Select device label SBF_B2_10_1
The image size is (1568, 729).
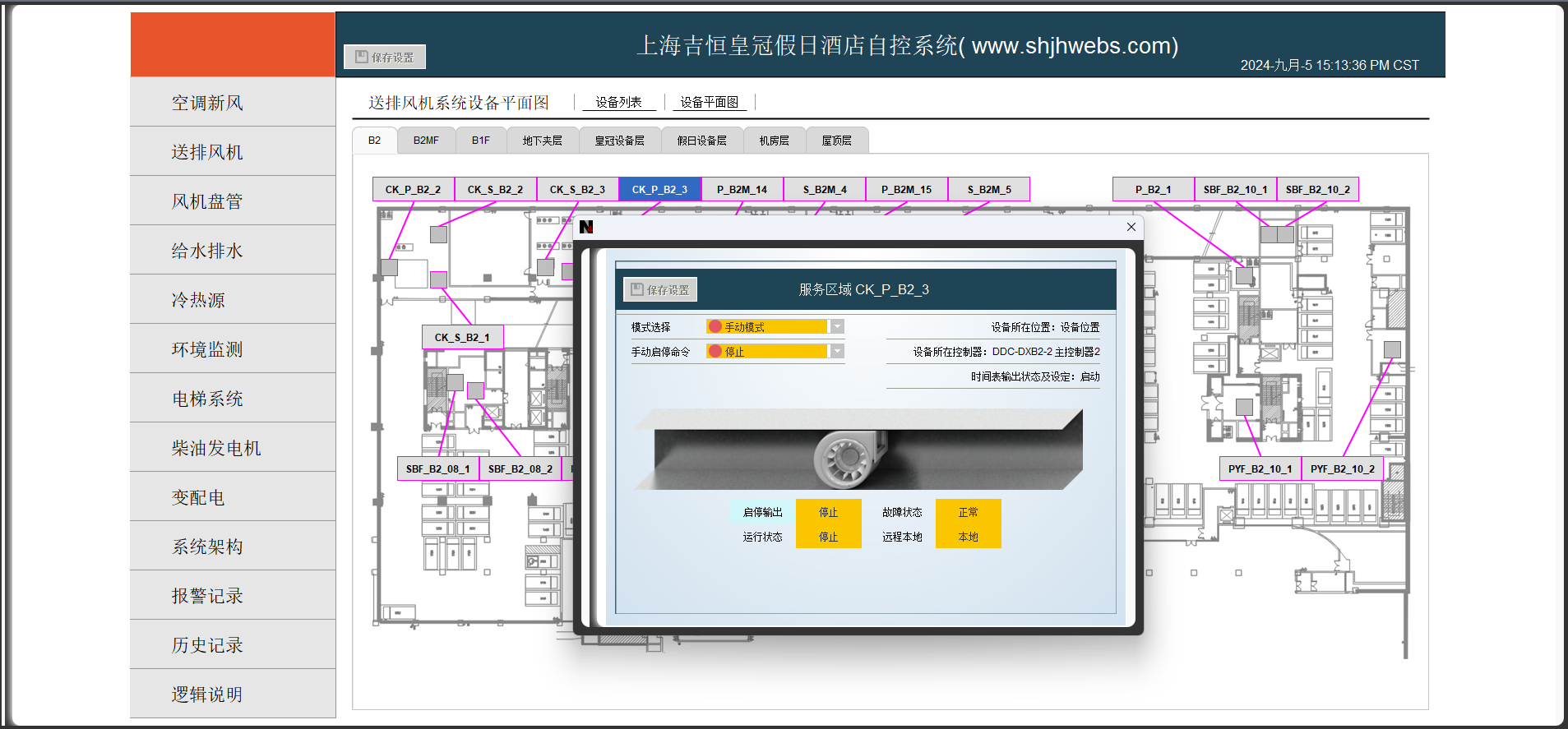pos(1236,189)
